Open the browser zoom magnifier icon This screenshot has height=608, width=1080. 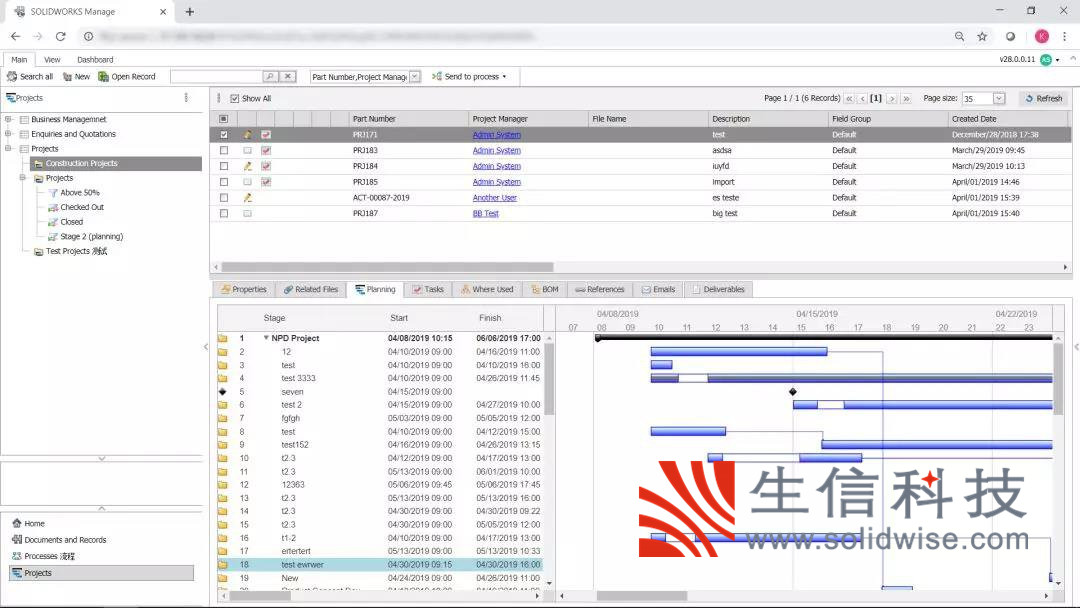[x=959, y=36]
